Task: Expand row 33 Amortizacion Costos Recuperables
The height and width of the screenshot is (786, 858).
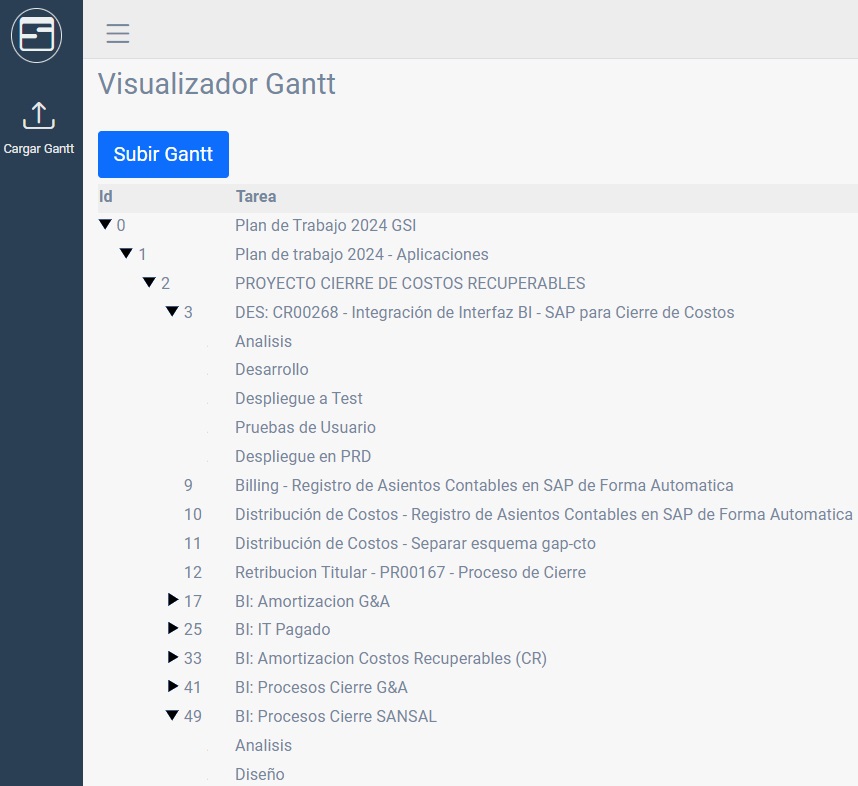Action: point(172,659)
